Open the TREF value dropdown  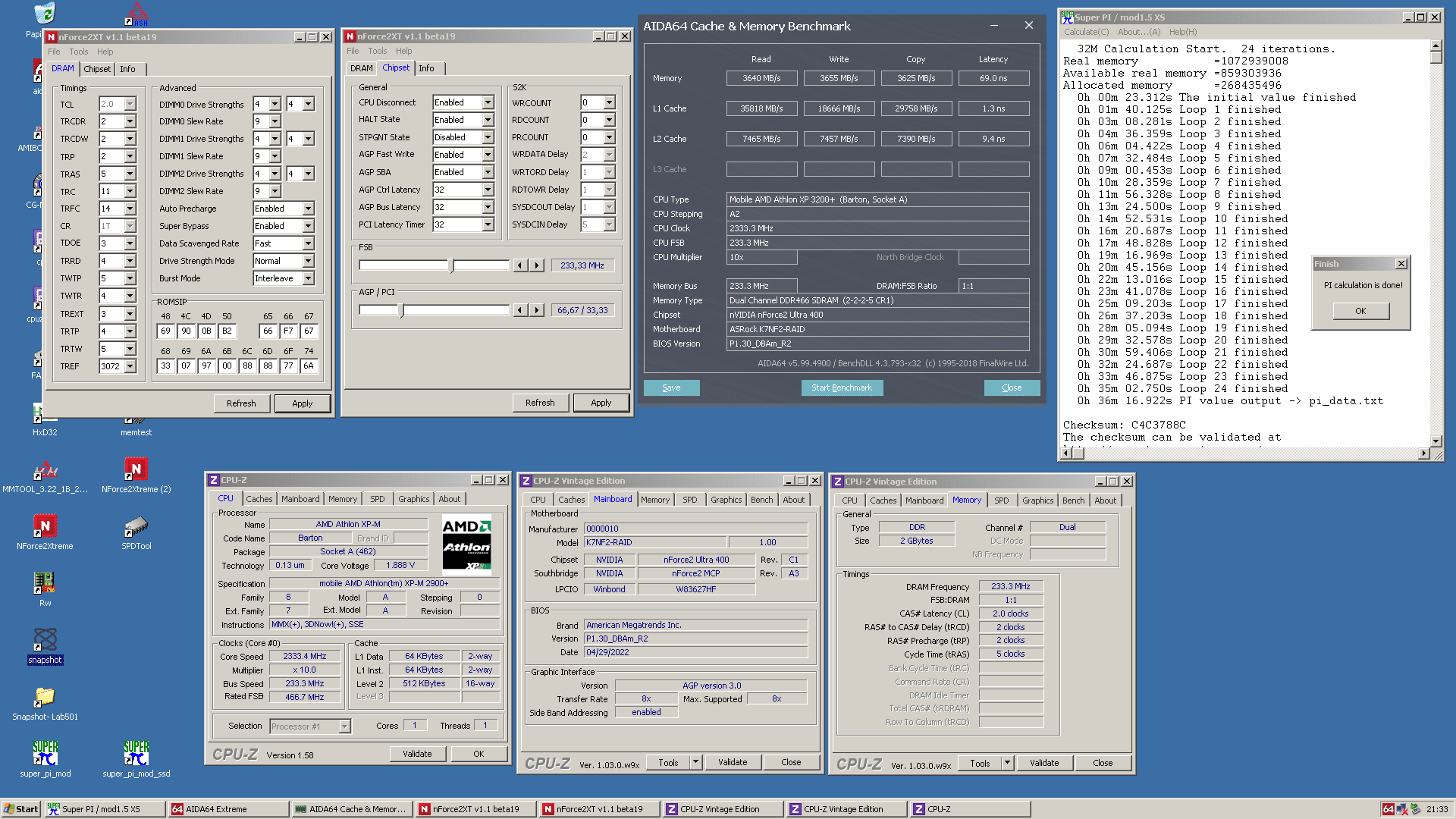pyautogui.click(x=130, y=366)
